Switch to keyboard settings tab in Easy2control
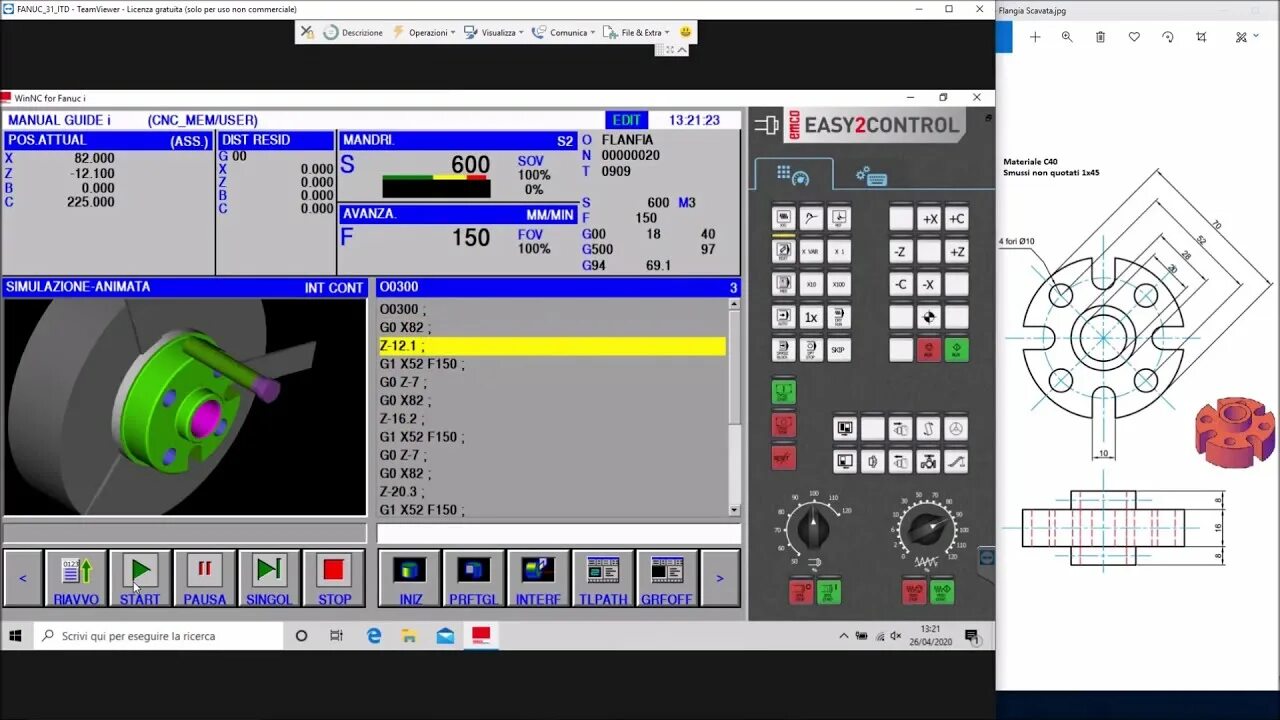 [871, 177]
